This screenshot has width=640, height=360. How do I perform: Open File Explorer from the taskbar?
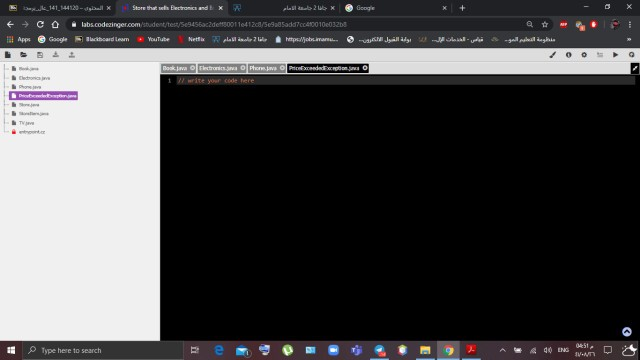pyautogui.click(x=425, y=350)
